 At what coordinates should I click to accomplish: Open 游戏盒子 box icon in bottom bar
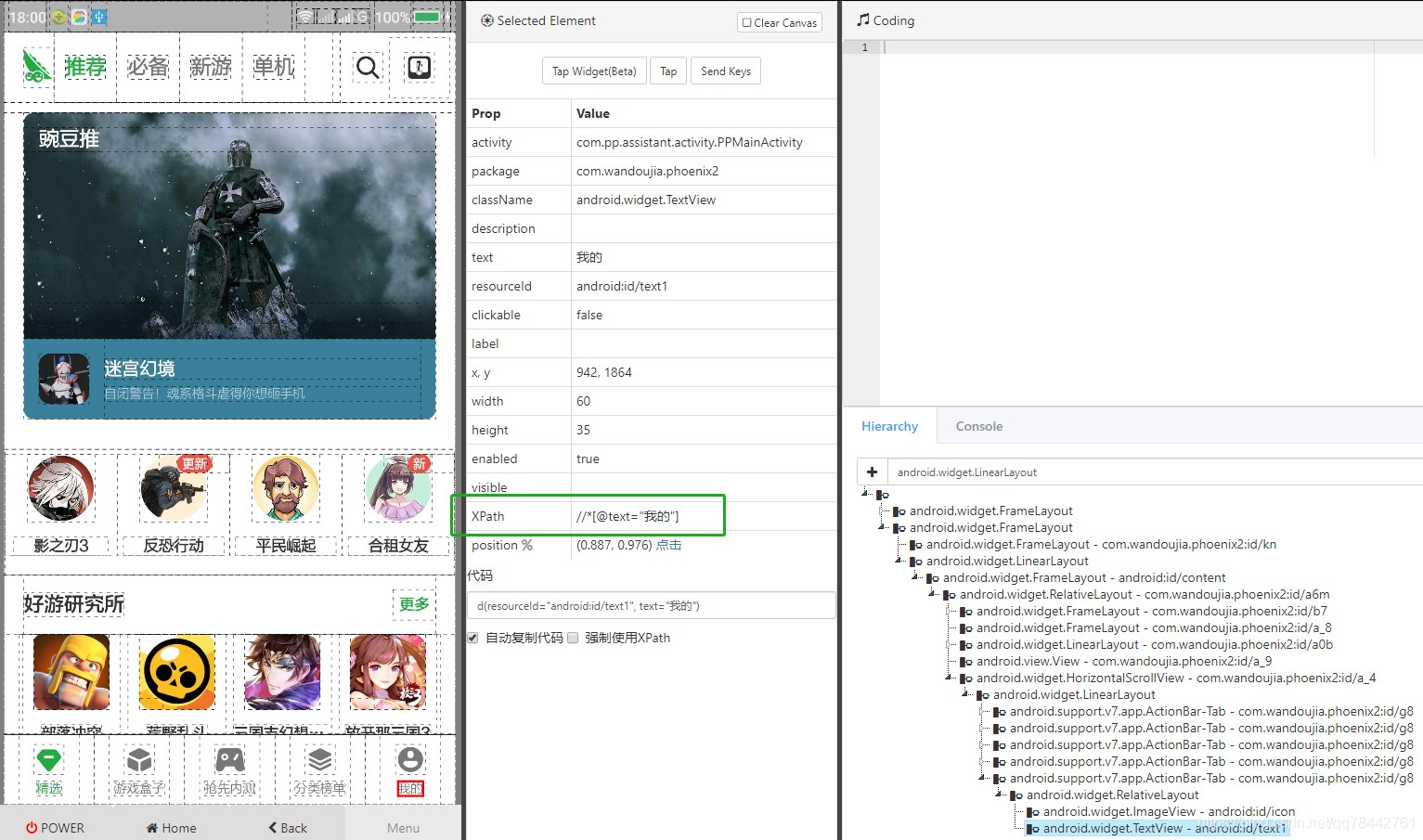[x=138, y=761]
